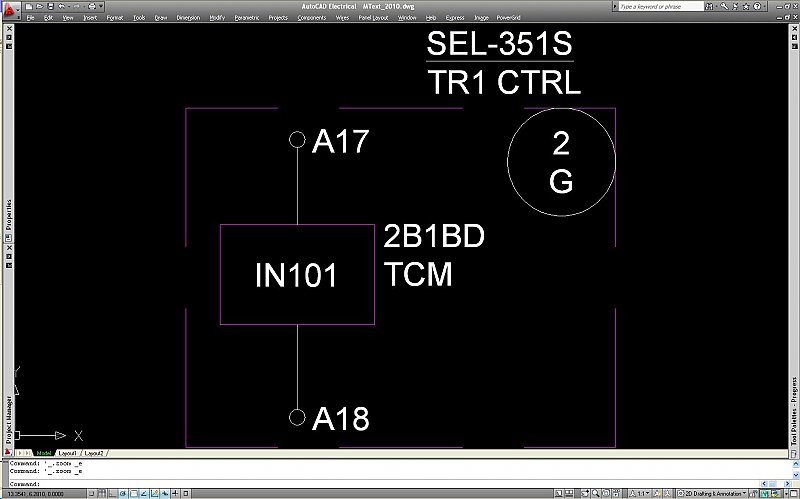Open the Panel Layout menu
Screen dimensions: 800x499
click(373, 18)
